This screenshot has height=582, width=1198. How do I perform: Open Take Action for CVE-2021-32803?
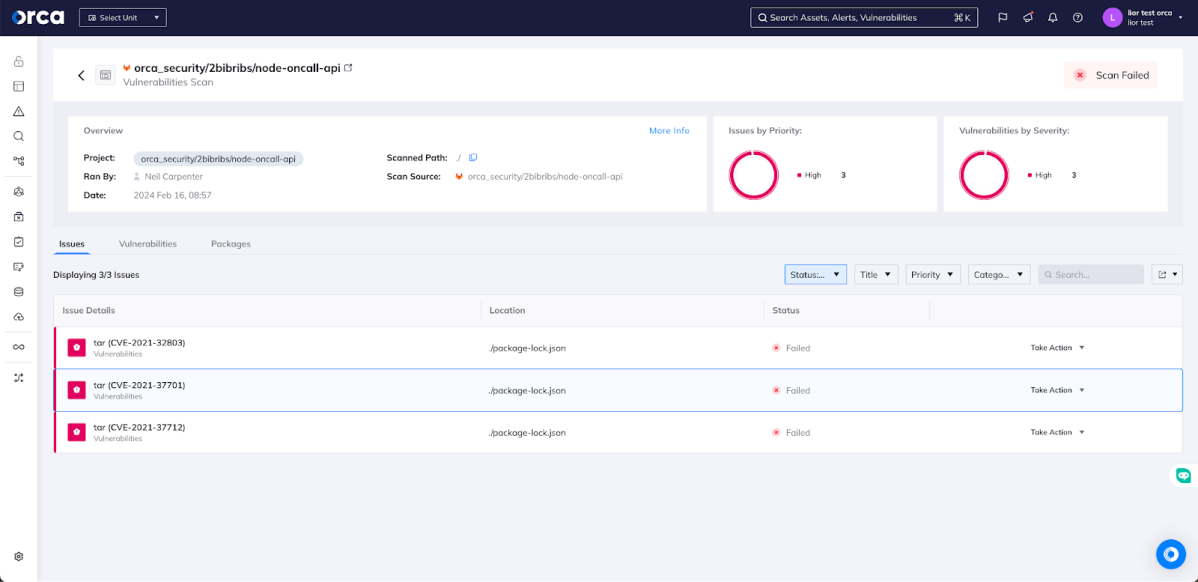[x=1057, y=348]
